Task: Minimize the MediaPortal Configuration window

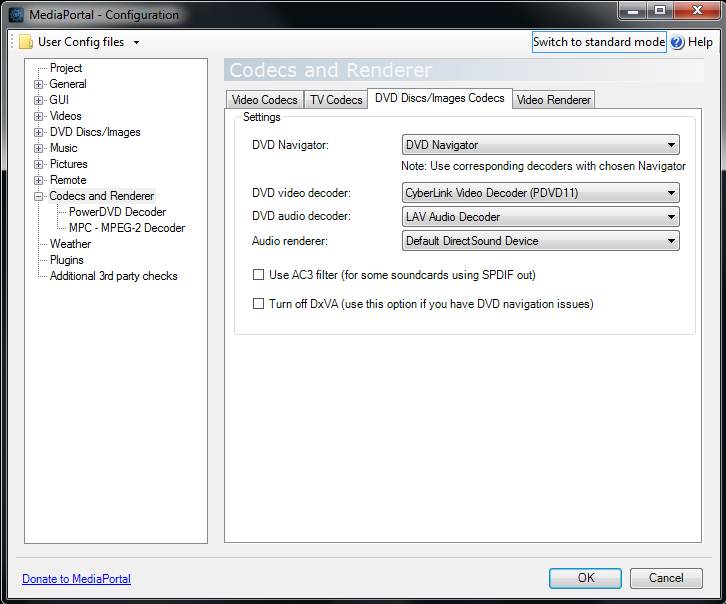Action: (633, 11)
